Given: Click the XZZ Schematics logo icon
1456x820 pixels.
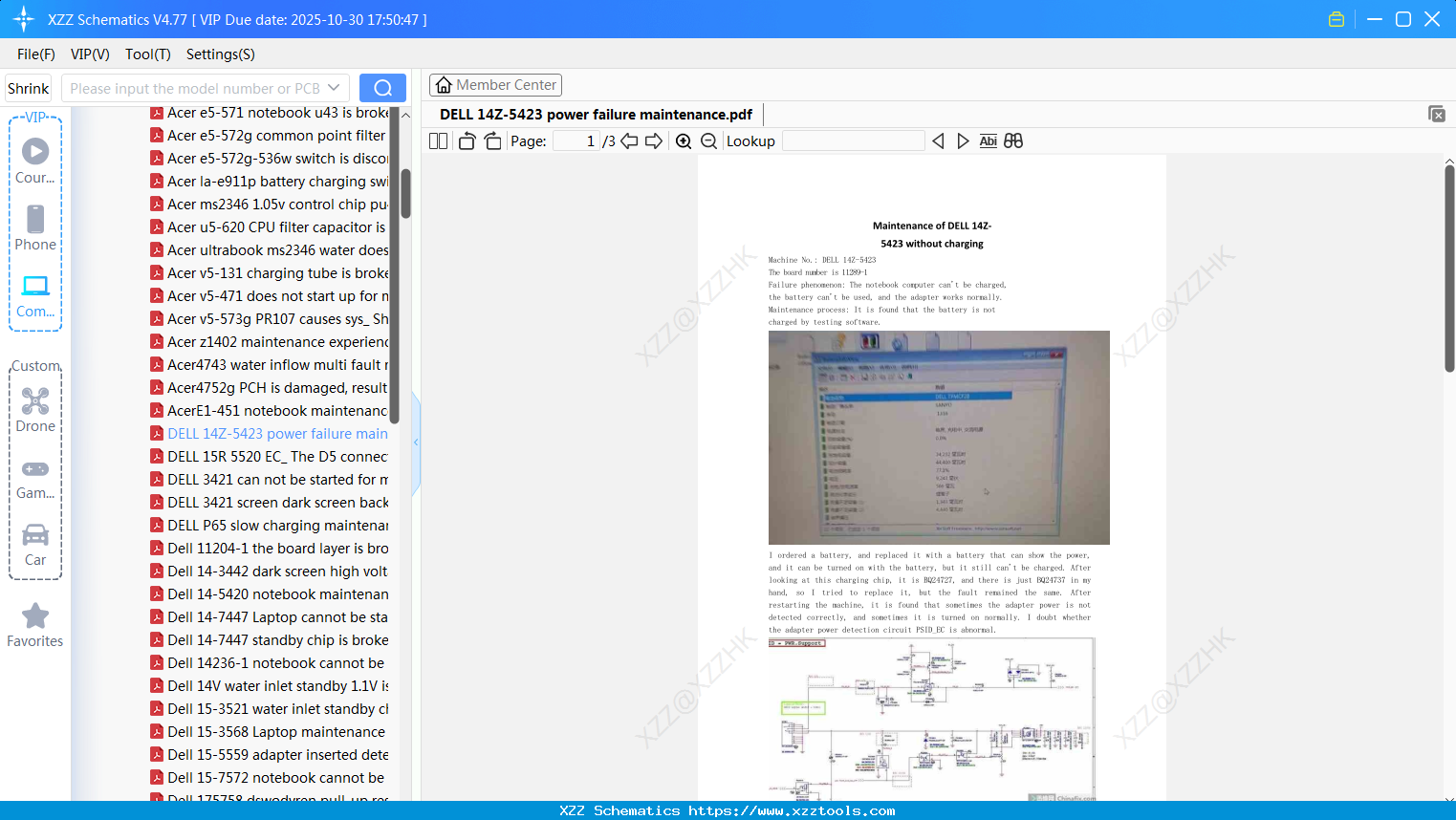Looking at the screenshot, I should (x=24, y=19).
